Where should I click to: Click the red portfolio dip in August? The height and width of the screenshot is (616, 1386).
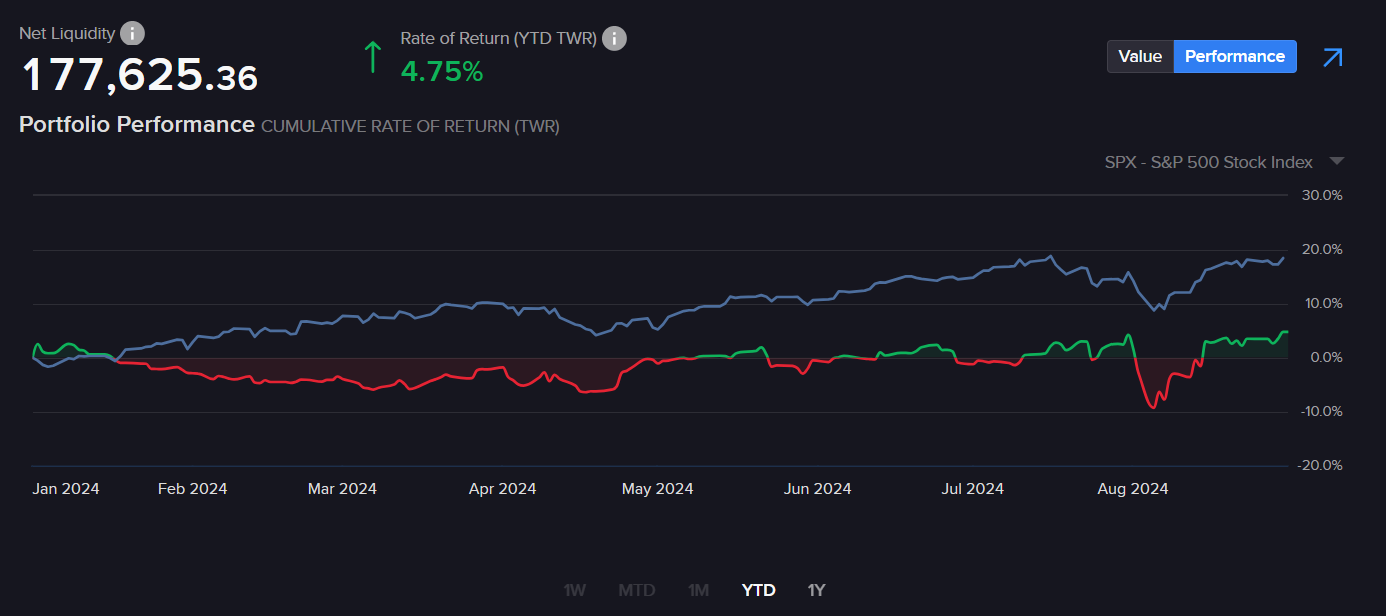point(1154,404)
